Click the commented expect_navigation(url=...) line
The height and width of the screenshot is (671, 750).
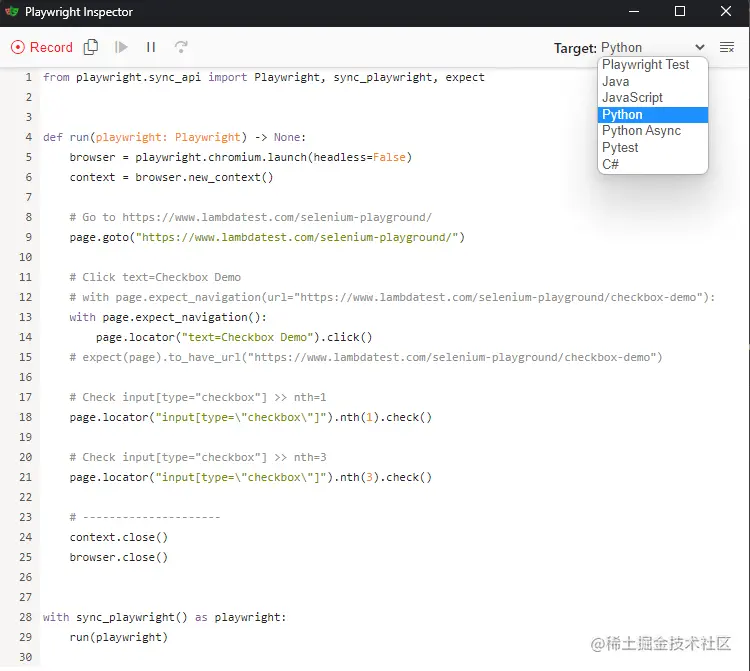coord(392,297)
